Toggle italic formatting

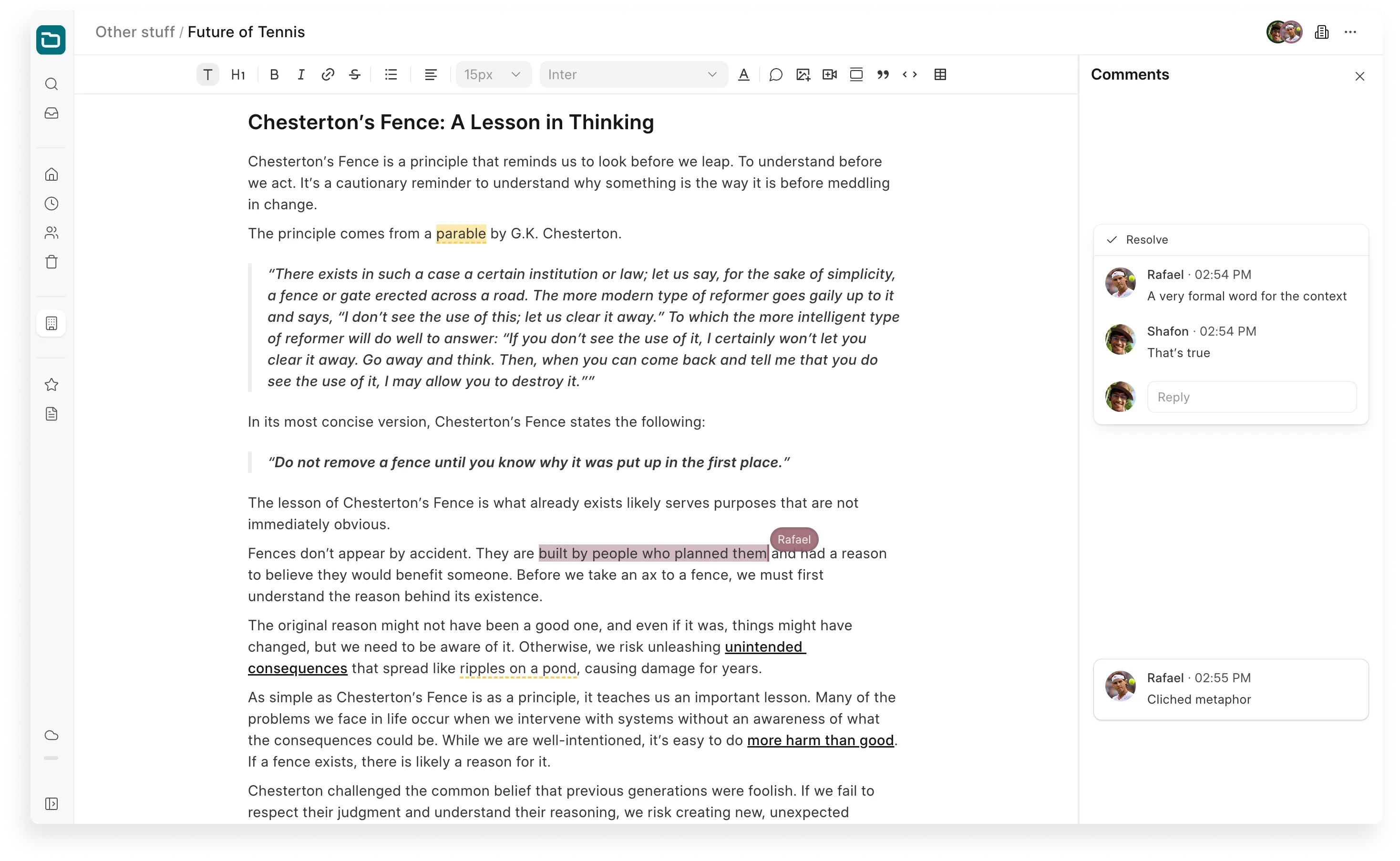(301, 74)
